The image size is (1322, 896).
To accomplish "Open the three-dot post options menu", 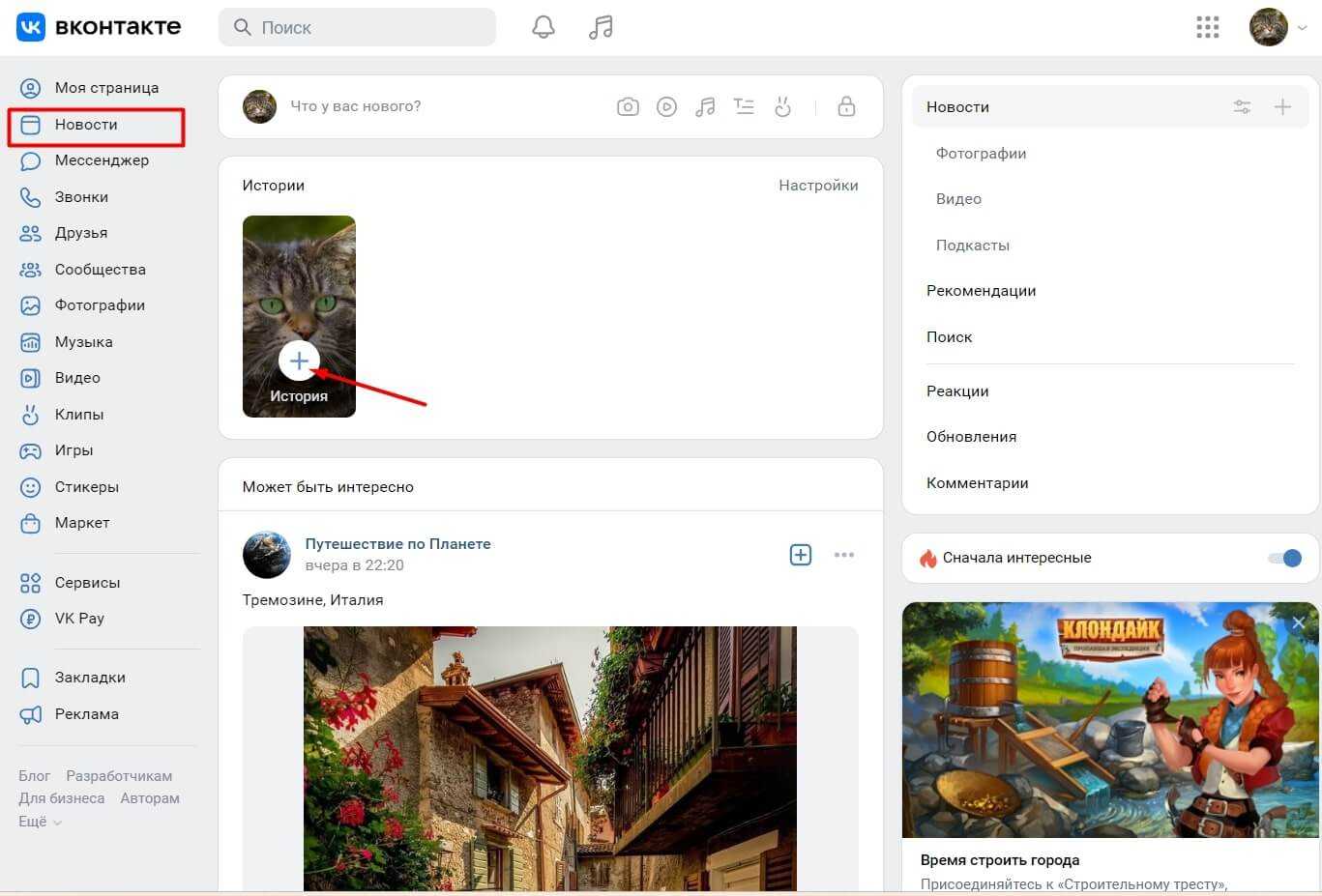I will pos(844,555).
